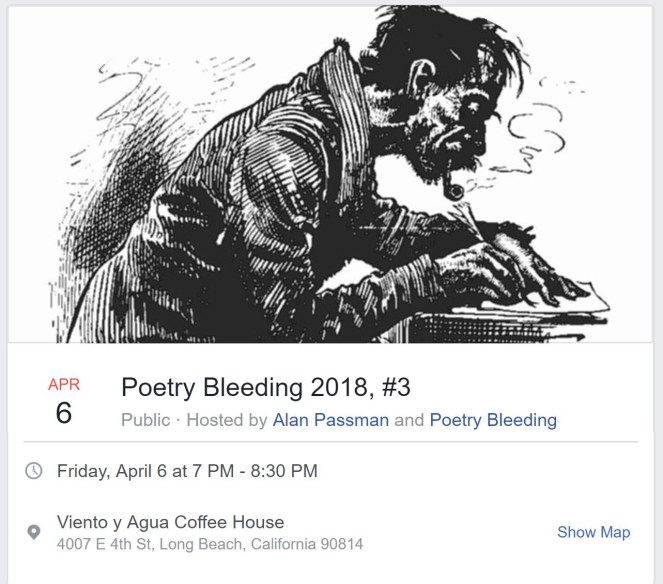Click the words 'Hosted by'
Image resolution: width=663 pixels, height=584 pixels.
[228, 420]
